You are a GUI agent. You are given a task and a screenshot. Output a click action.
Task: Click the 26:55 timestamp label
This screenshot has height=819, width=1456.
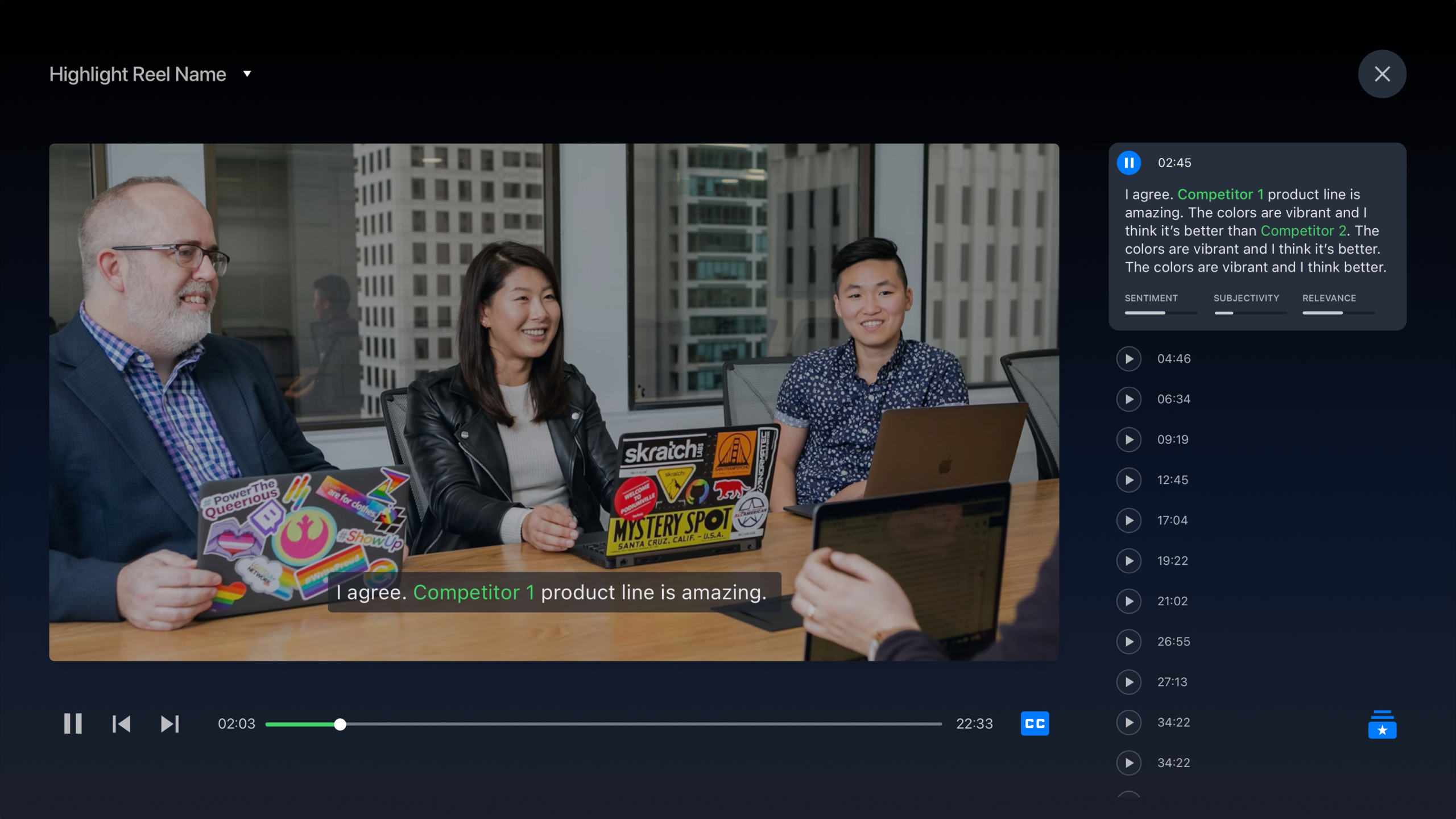click(1173, 642)
